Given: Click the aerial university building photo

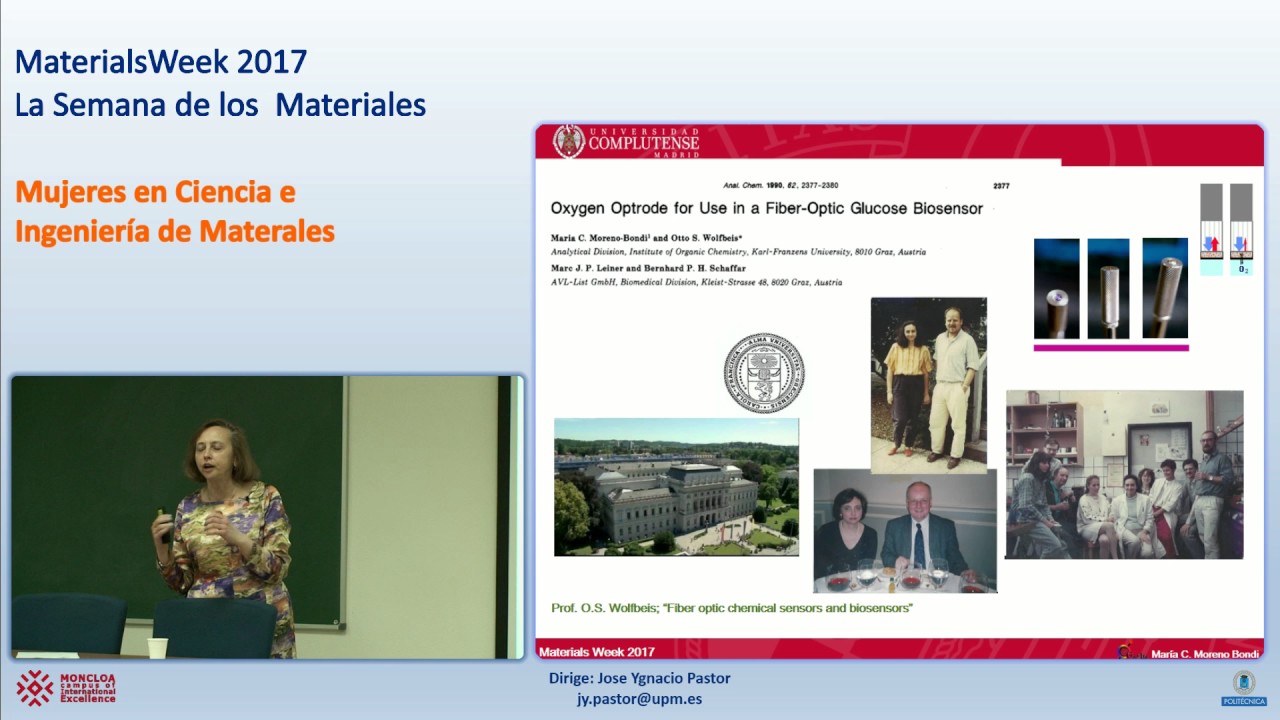Looking at the screenshot, I should (676, 487).
